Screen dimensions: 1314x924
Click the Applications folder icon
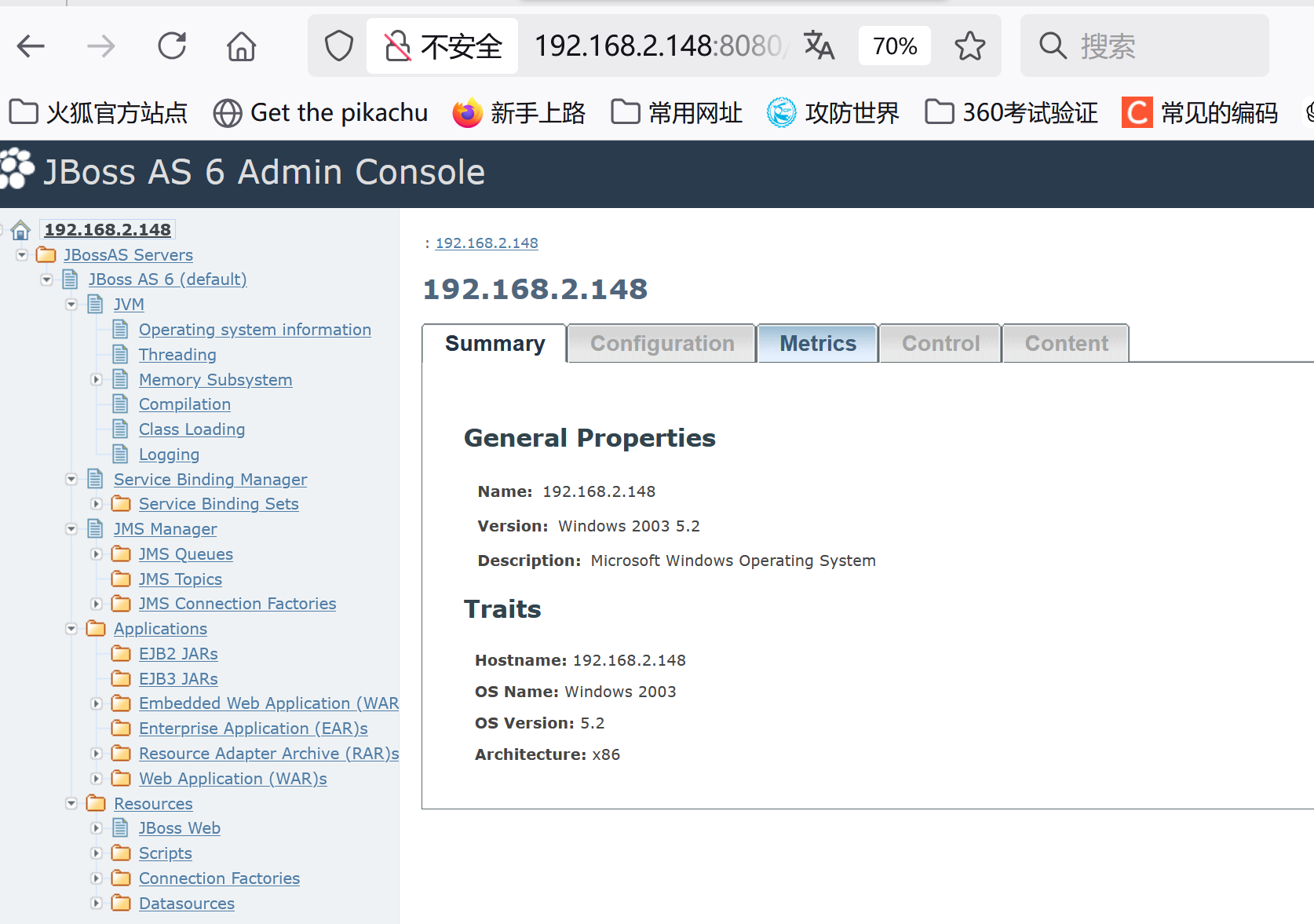(96, 629)
